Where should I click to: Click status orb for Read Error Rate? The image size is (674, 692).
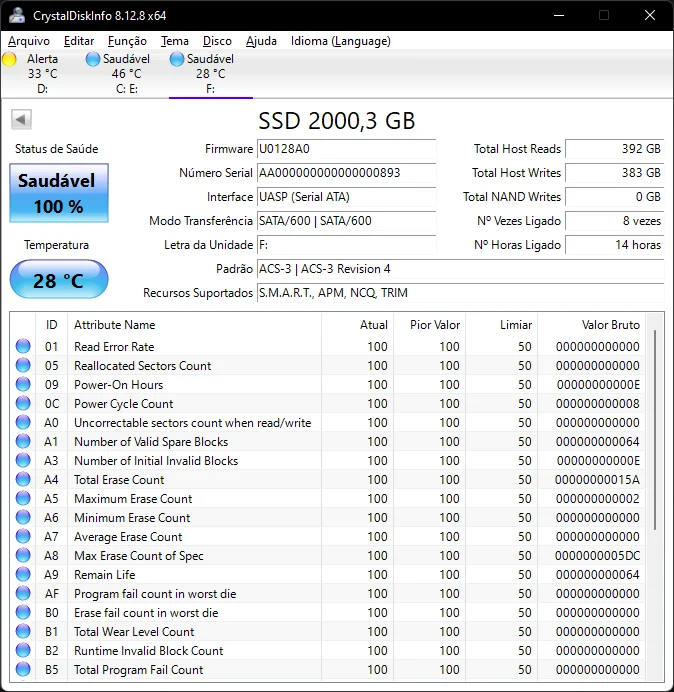coord(23,346)
